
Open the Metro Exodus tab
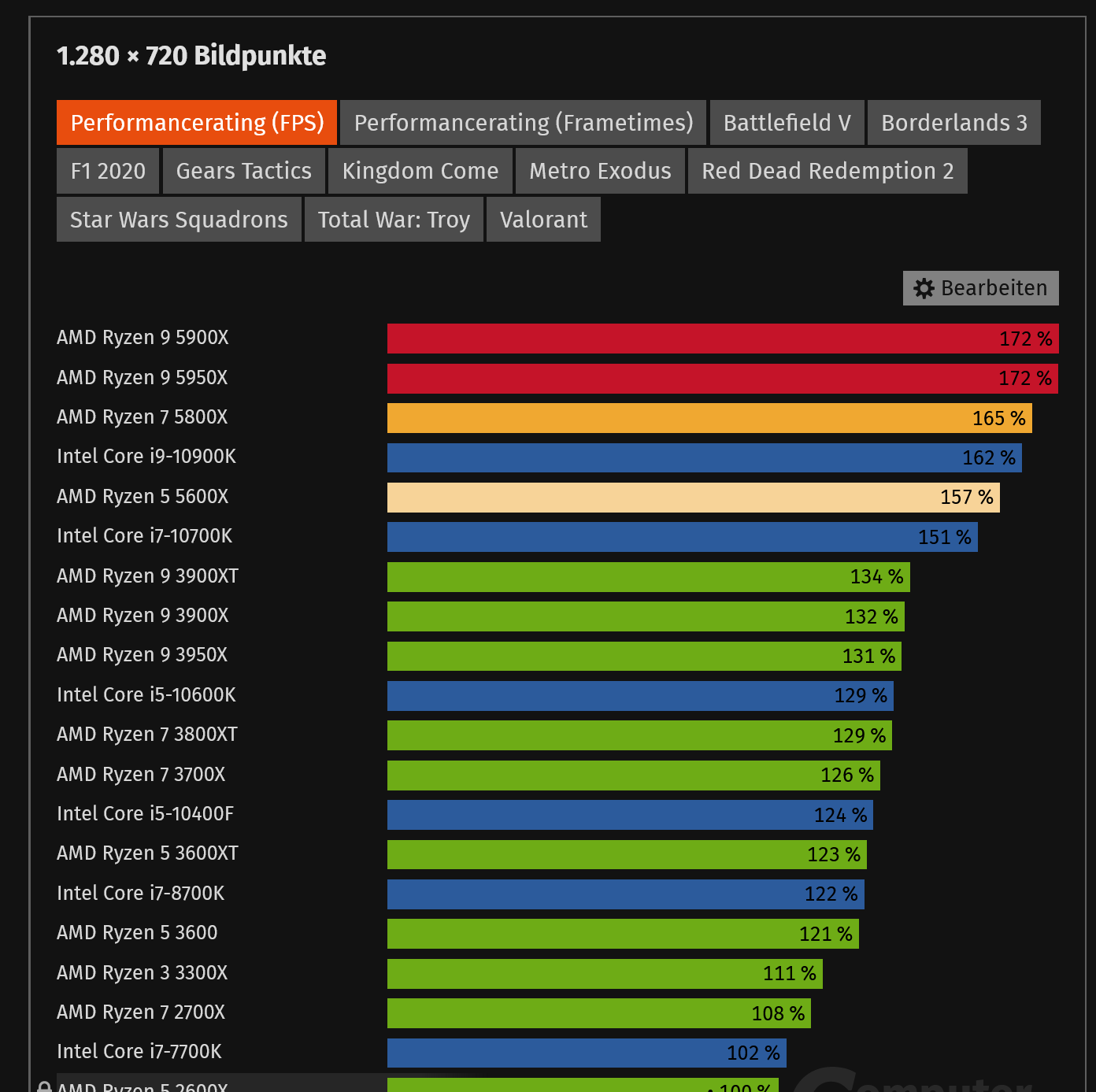tap(600, 171)
